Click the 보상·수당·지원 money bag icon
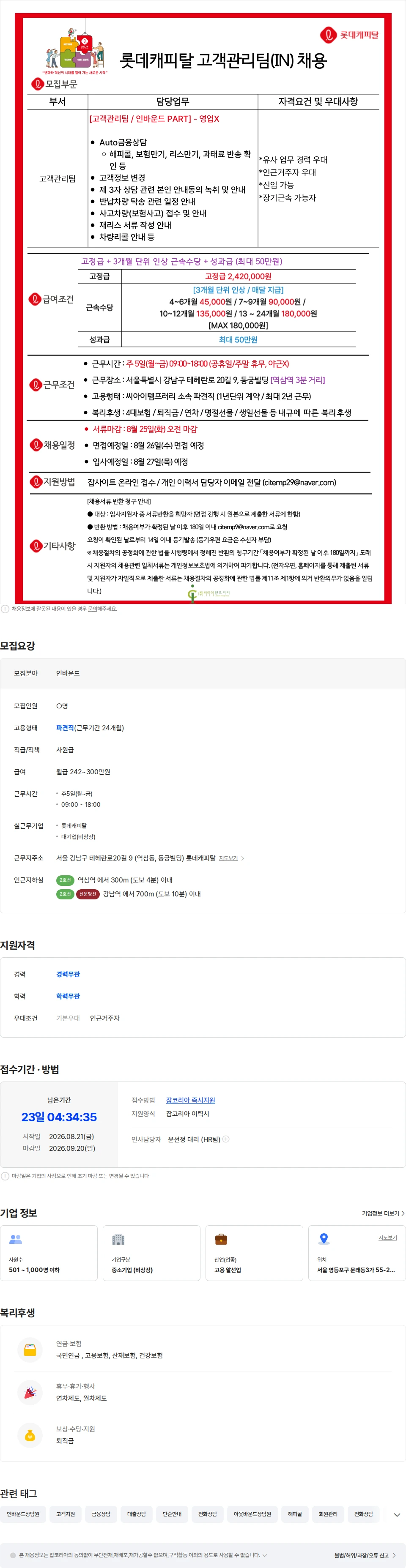Viewport: 406px width, 1568px height. 30,1435
